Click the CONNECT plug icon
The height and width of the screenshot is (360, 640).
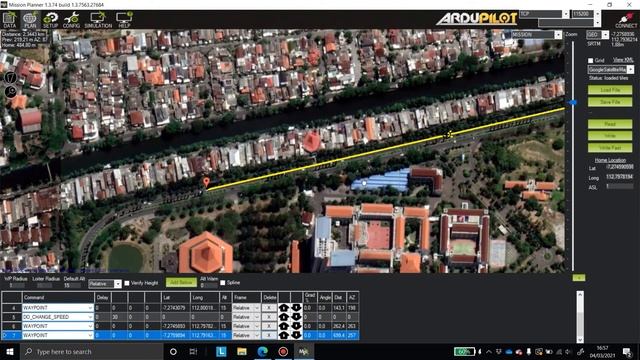tap(626, 20)
